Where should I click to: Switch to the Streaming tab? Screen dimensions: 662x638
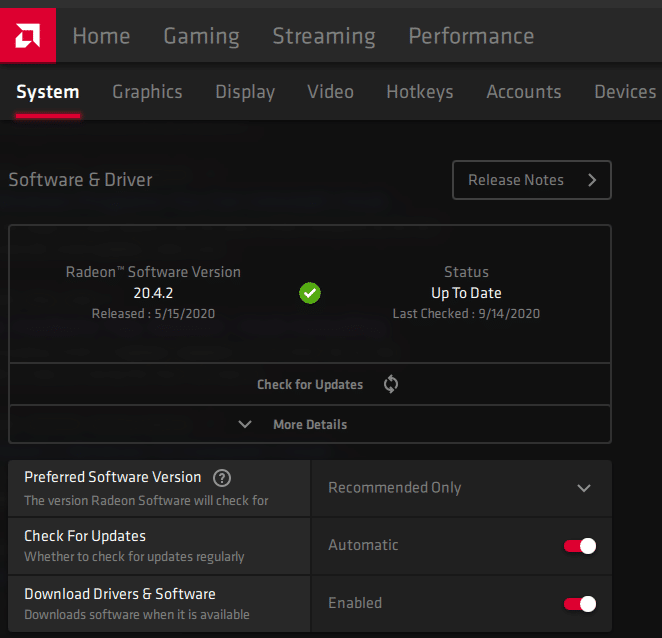pyautogui.click(x=324, y=36)
